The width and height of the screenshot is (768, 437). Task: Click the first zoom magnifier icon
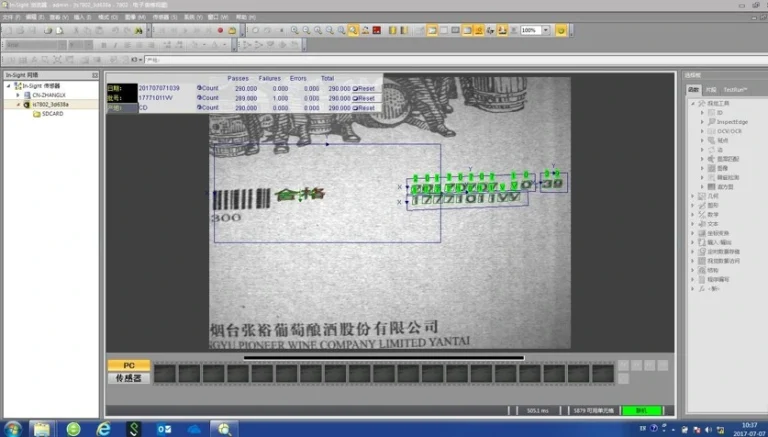point(294,30)
